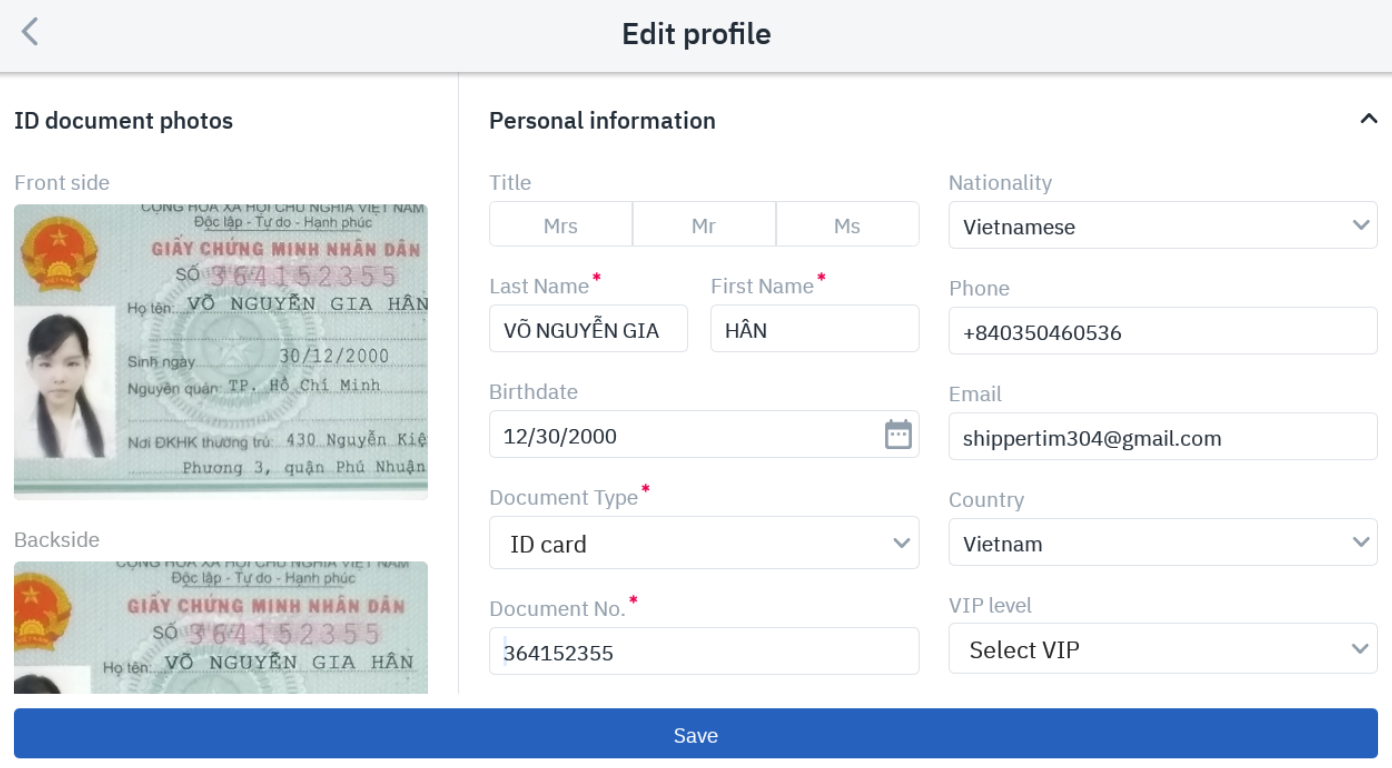Open the front side ID photo
Viewport: 1392px width, 768px height.
click(221, 351)
